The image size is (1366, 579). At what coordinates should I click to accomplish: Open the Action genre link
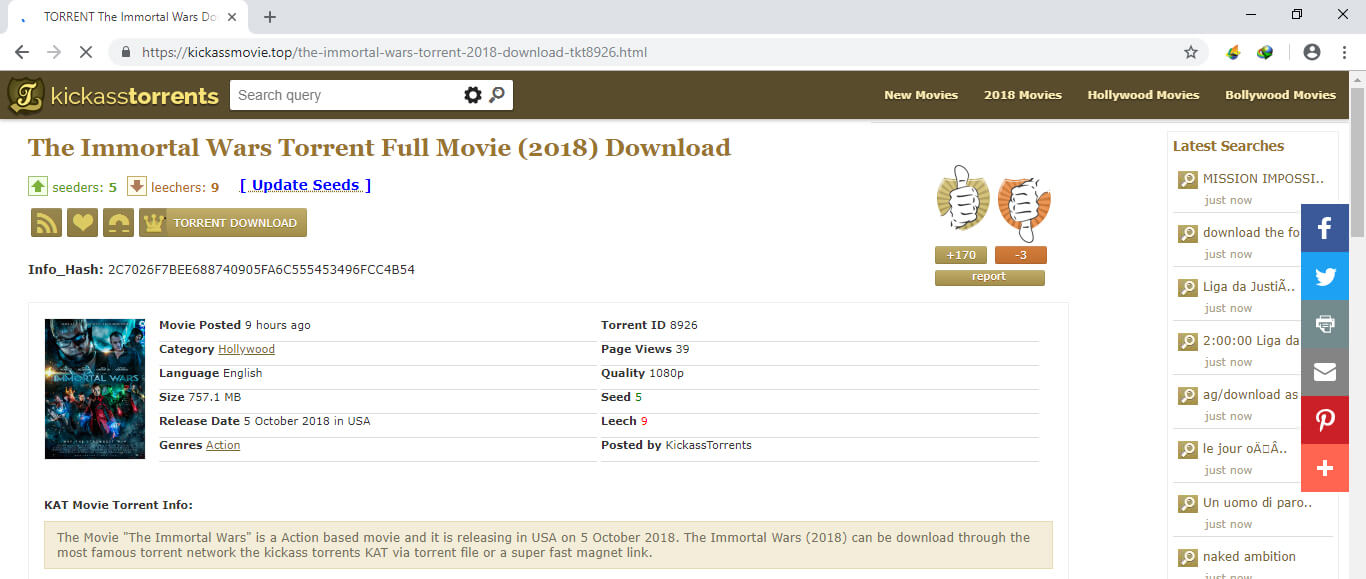coord(223,445)
